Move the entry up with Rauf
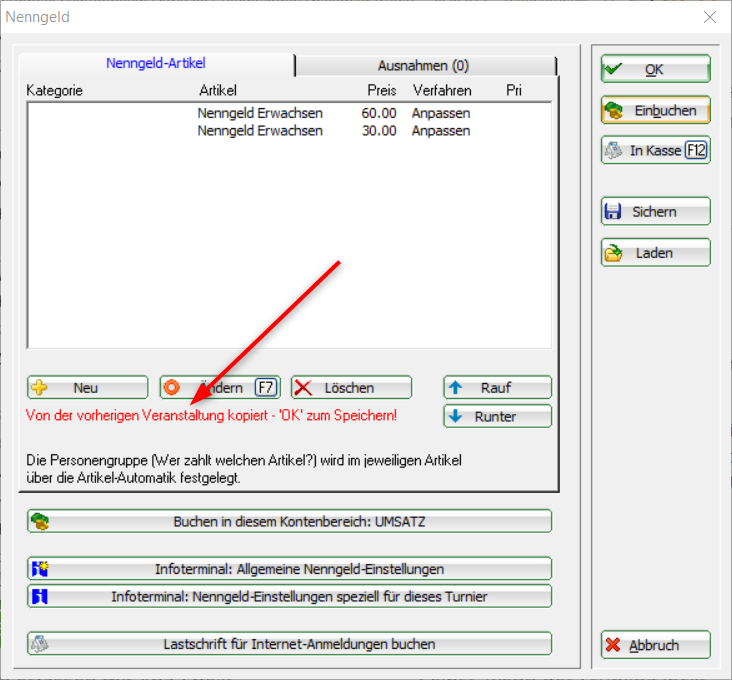Image resolution: width=732 pixels, height=680 pixels. coord(498,387)
